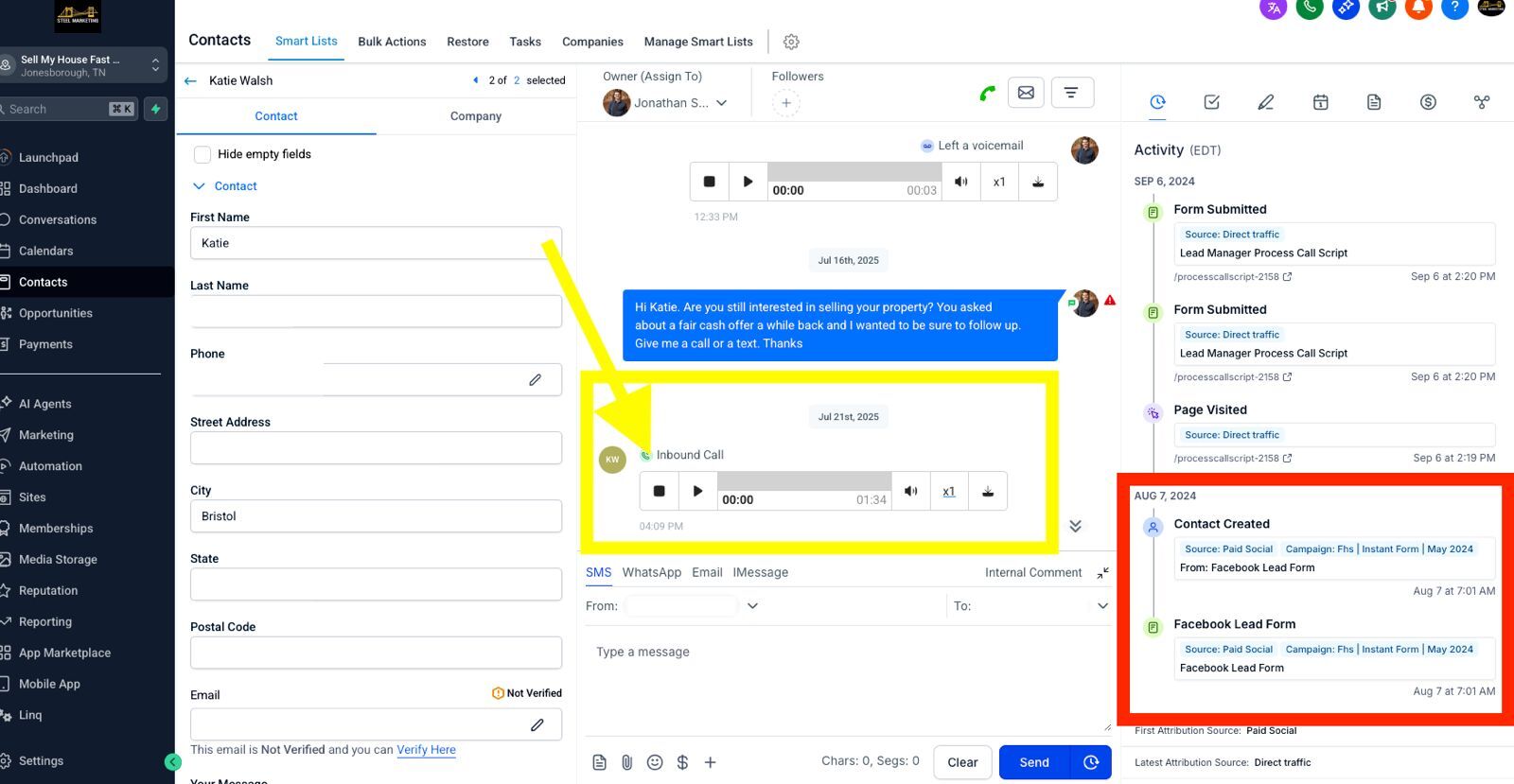Expand the Owner Jonathan S... dropdown
This screenshot has height=784, width=1514.
pos(721,103)
